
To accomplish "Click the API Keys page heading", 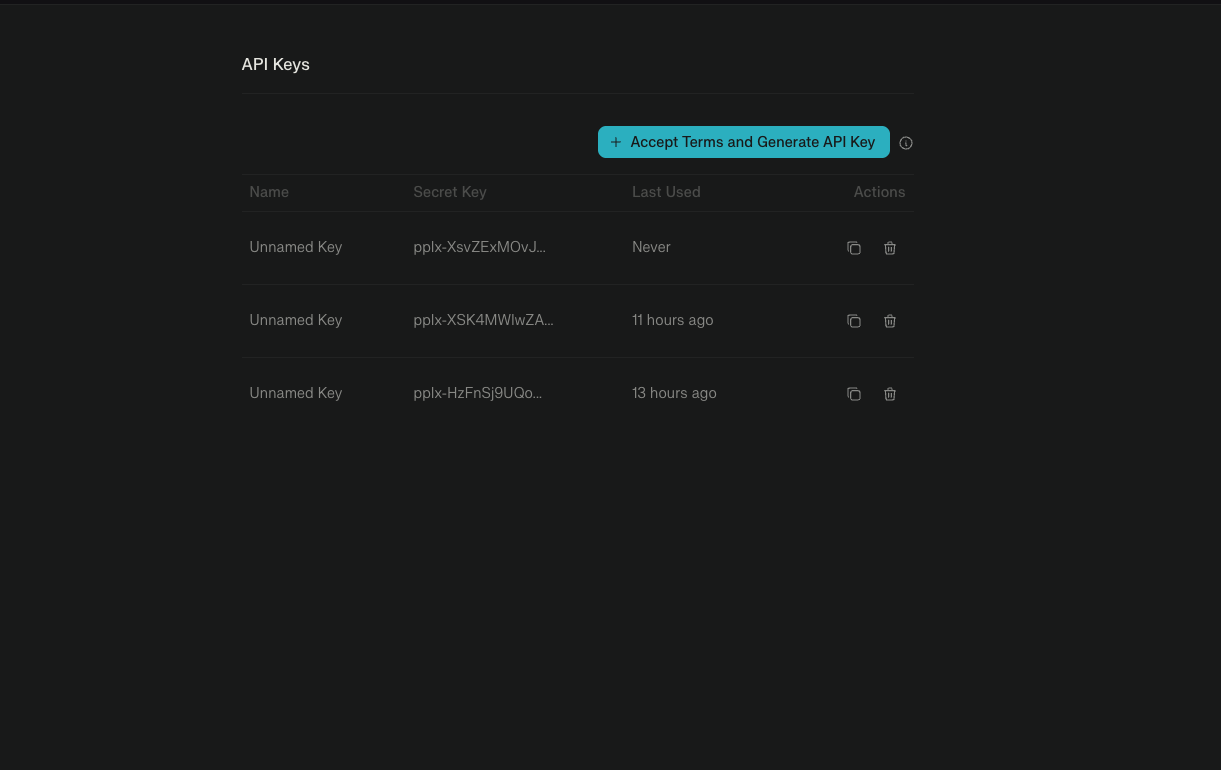I will [x=275, y=64].
